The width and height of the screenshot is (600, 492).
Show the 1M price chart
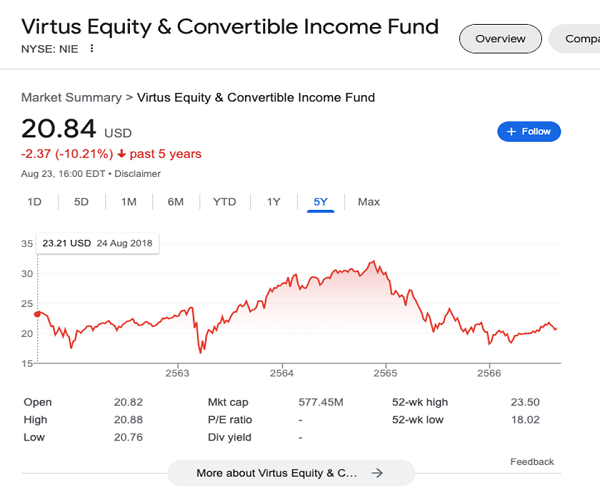click(x=129, y=202)
